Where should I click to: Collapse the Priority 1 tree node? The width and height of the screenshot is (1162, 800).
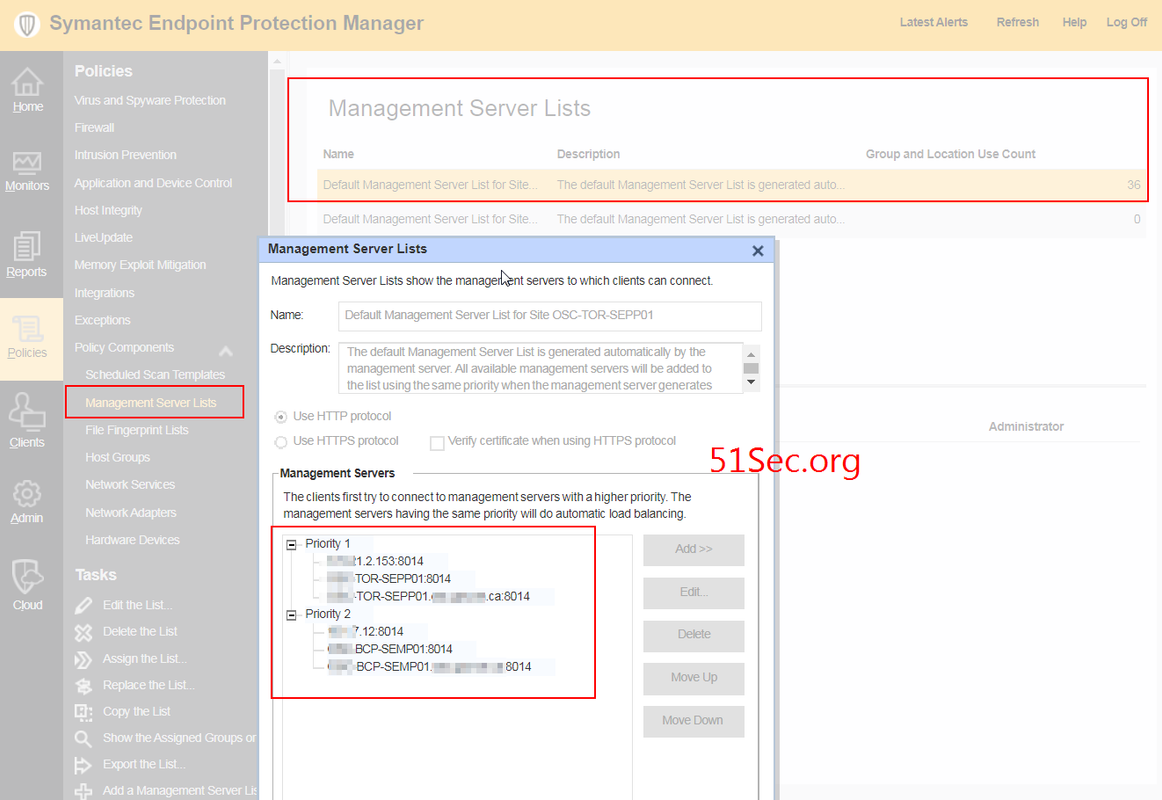[x=291, y=544]
